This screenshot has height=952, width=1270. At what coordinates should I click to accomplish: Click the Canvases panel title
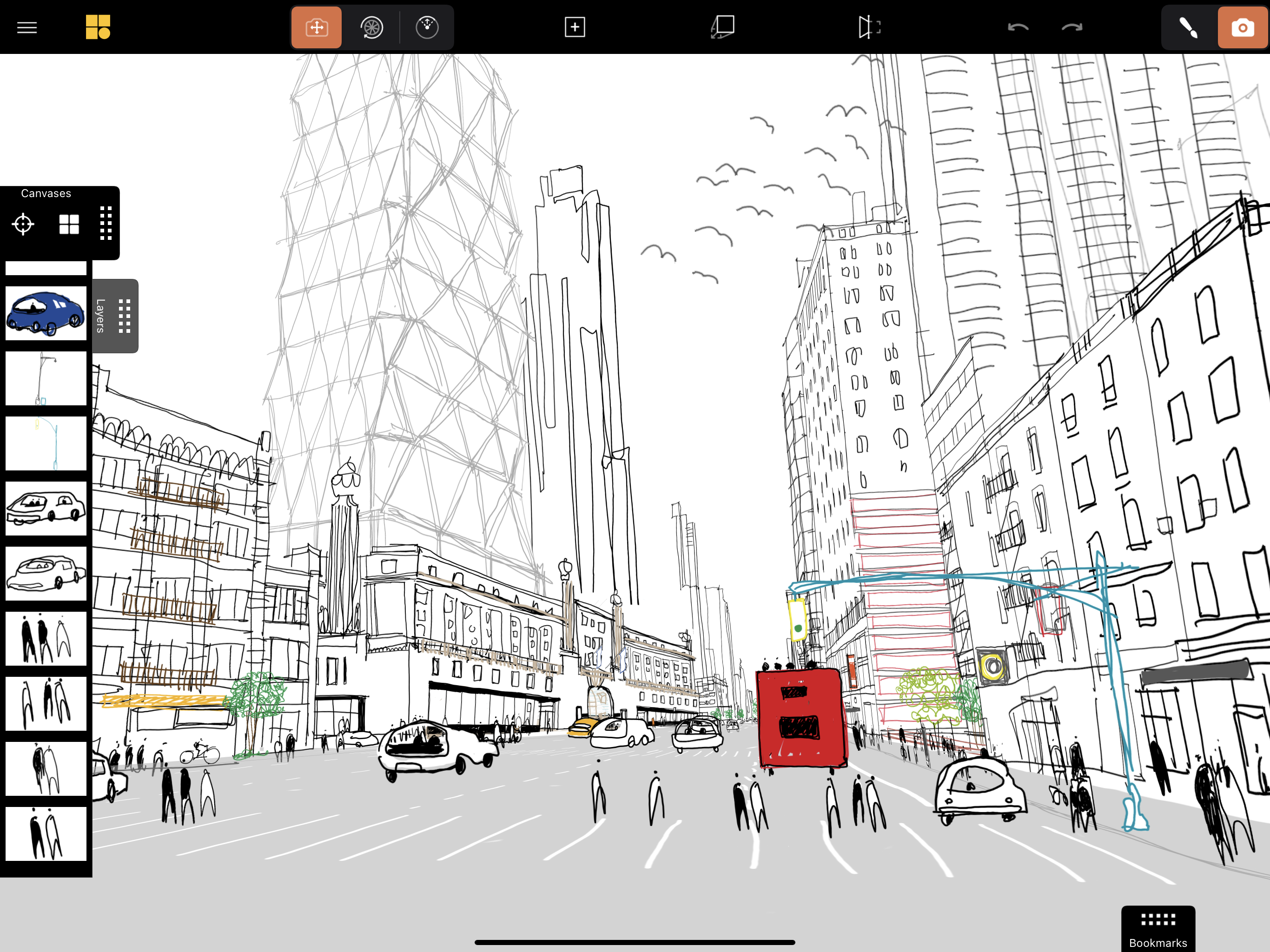point(46,193)
